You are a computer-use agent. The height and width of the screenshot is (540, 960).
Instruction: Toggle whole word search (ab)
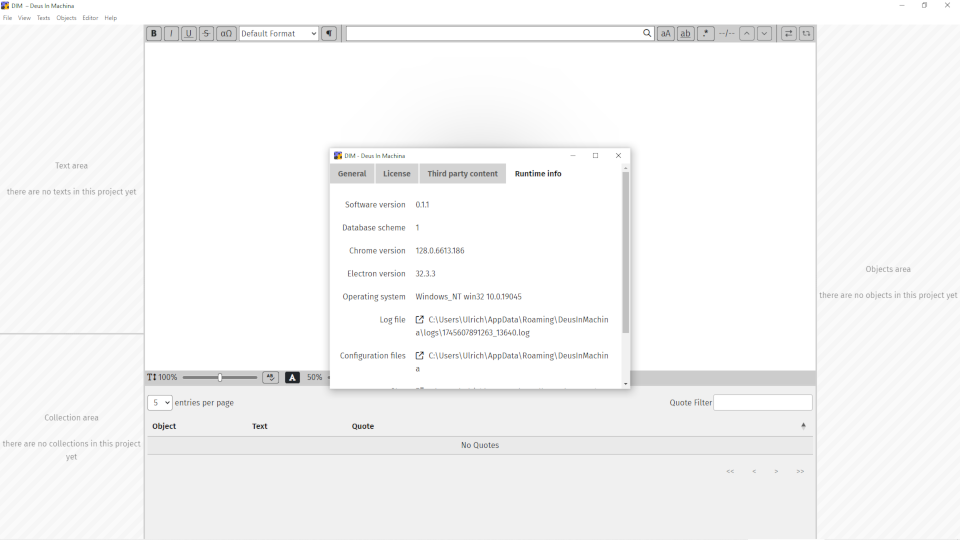tap(686, 34)
